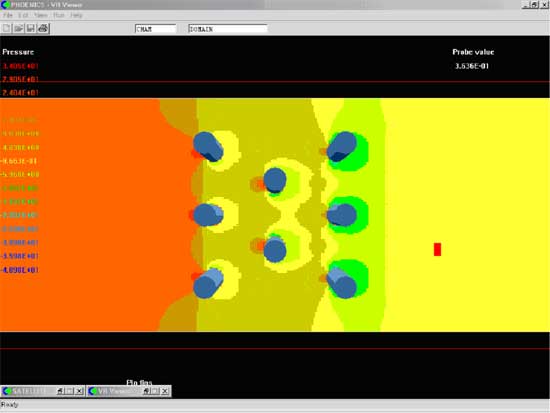550x413 pixels.
Task: Click the Save disk toolbar icon
Action: coord(31,28)
